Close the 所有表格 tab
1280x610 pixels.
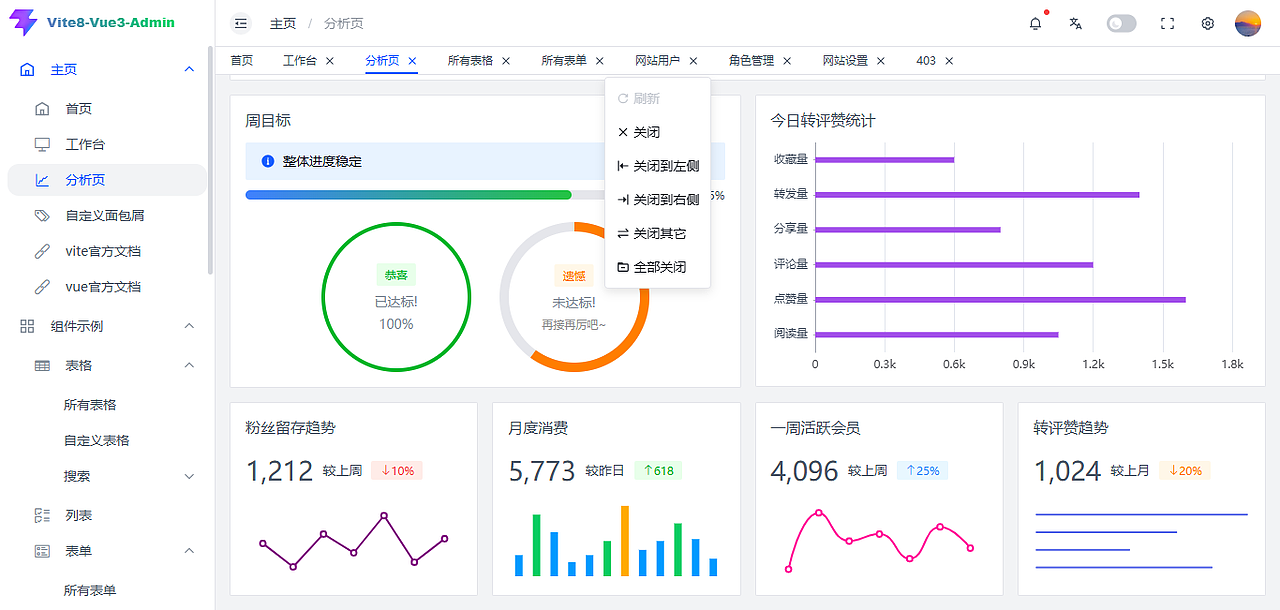[506, 61]
